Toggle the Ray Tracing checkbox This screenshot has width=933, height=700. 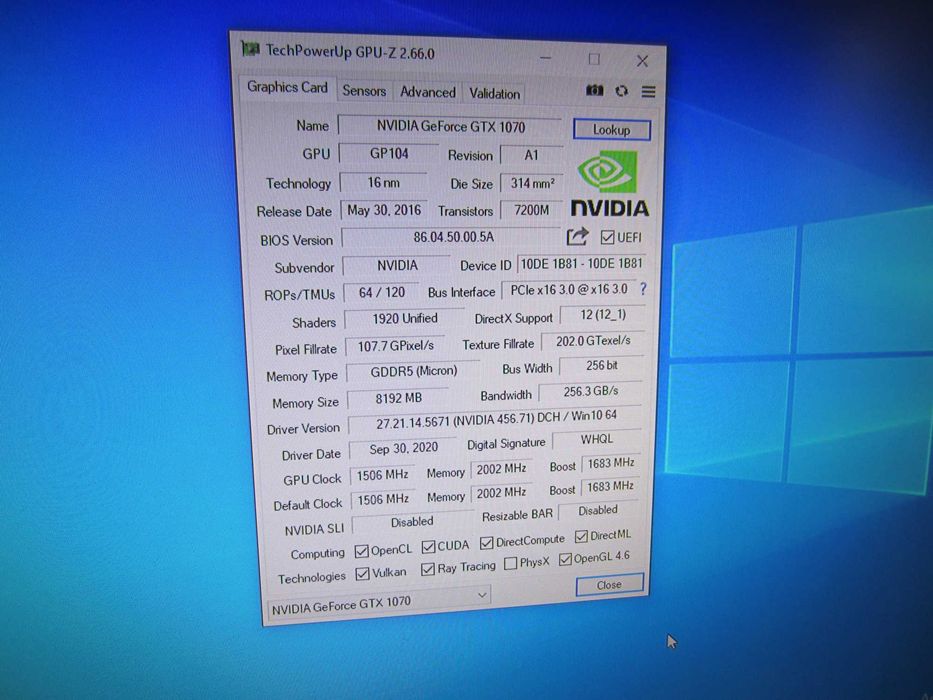pyautogui.click(x=427, y=569)
